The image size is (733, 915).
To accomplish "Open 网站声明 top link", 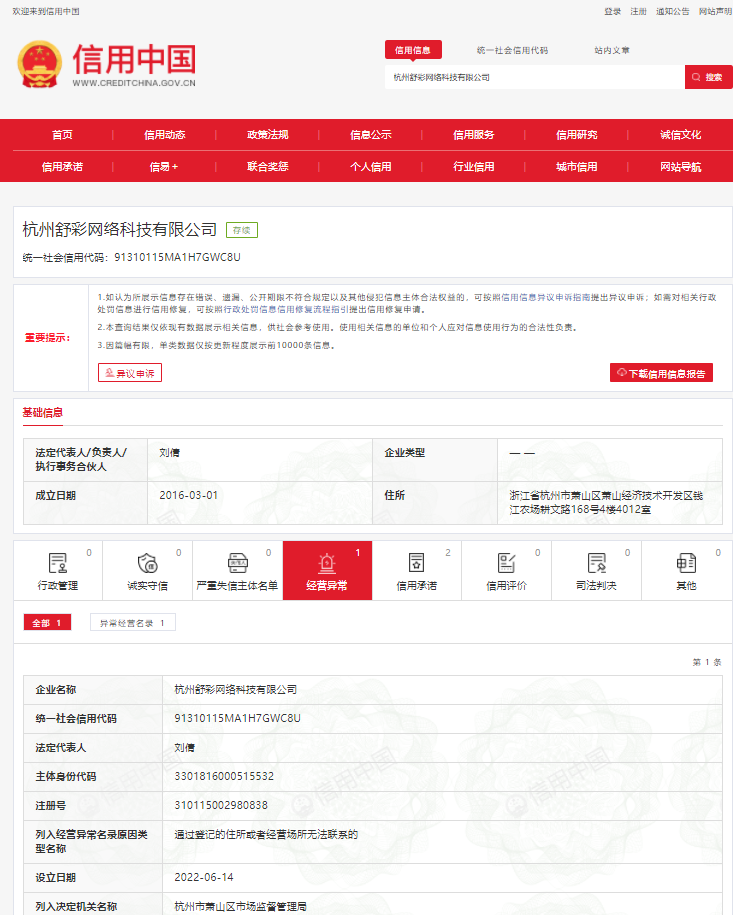I will [x=715, y=11].
